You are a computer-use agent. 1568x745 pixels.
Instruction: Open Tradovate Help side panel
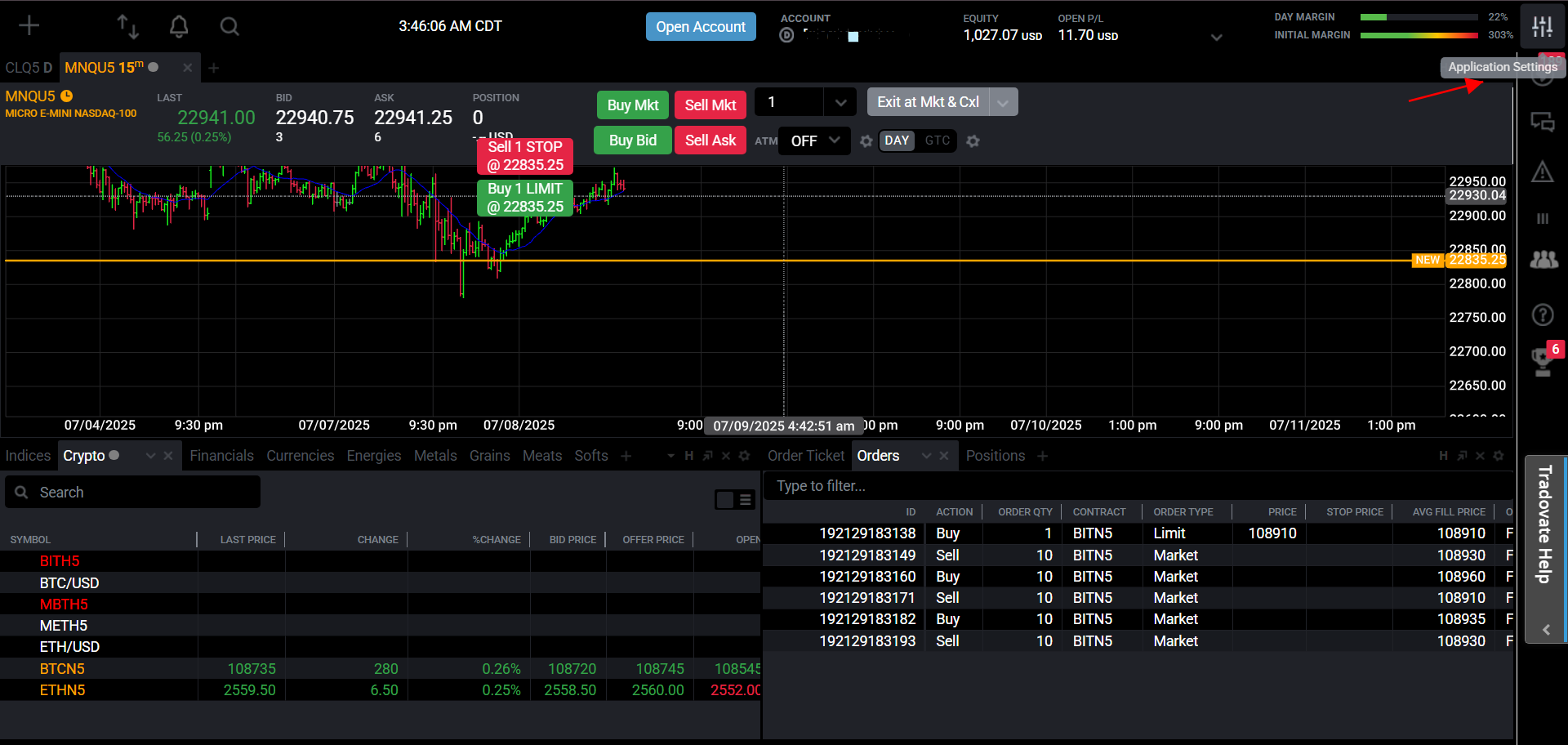1545,524
